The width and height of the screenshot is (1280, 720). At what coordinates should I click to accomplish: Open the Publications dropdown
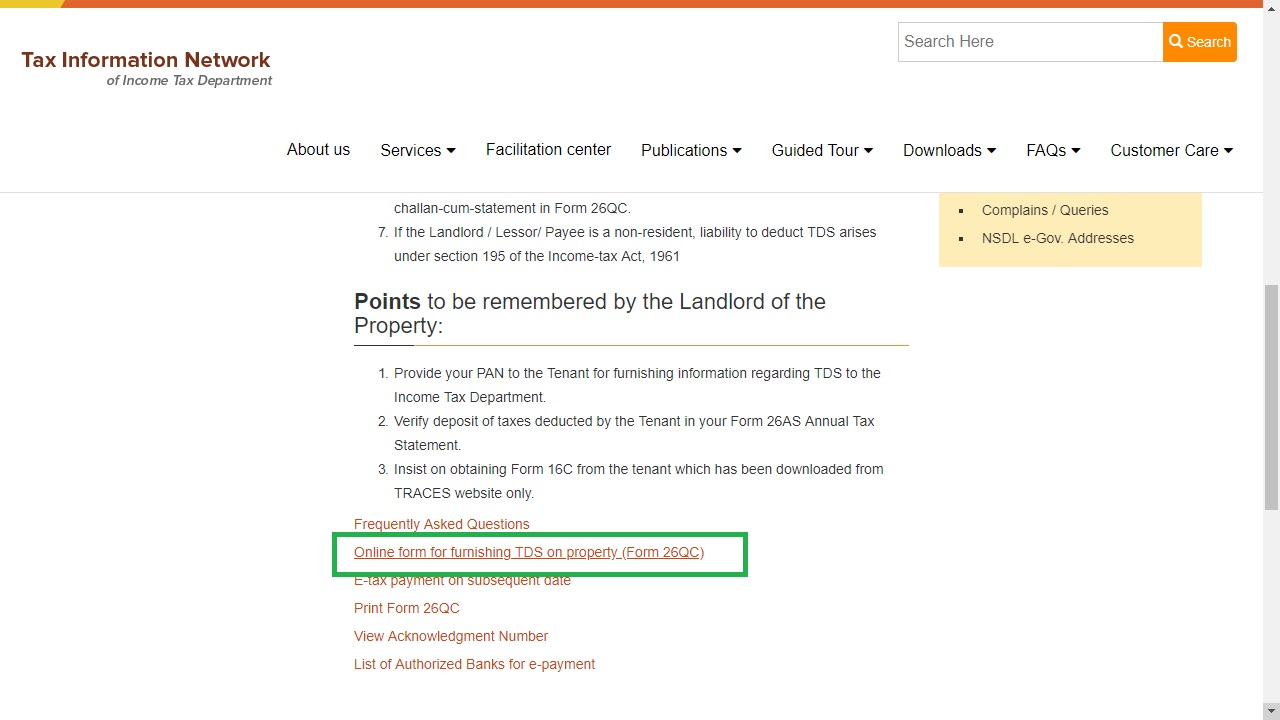690,150
